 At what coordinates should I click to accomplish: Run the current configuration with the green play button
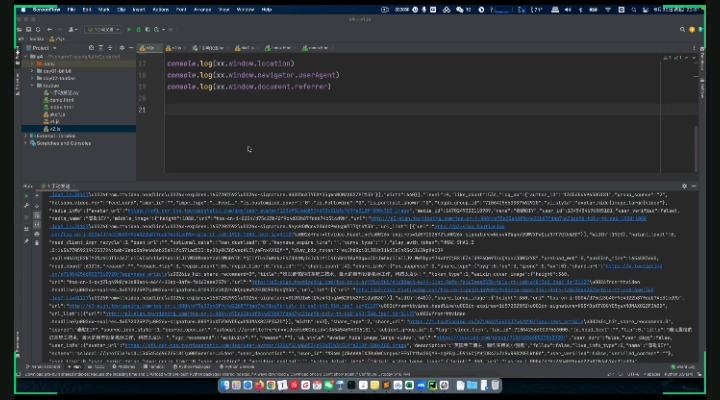(129, 29)
